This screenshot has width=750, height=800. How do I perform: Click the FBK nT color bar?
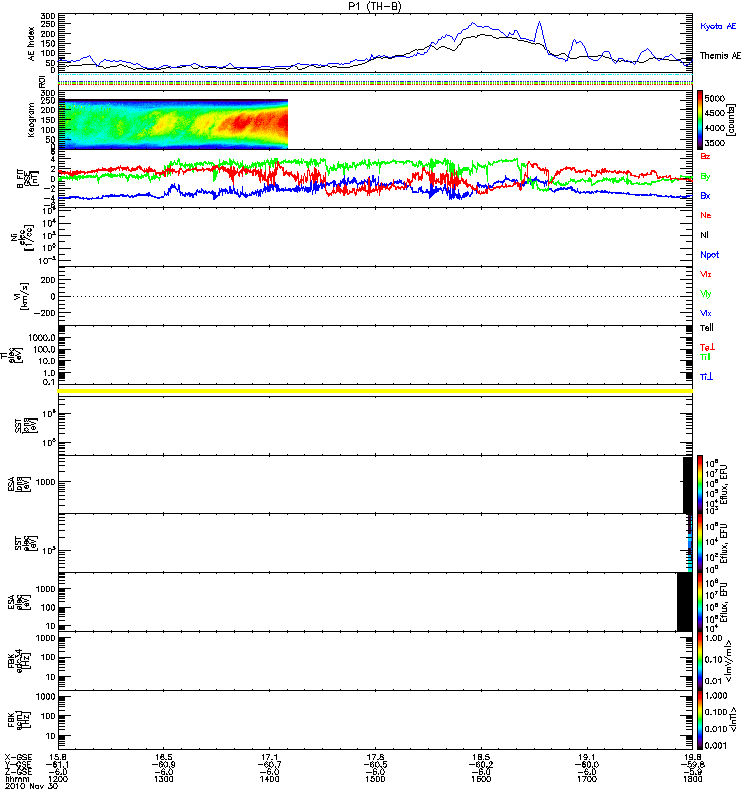700,719
